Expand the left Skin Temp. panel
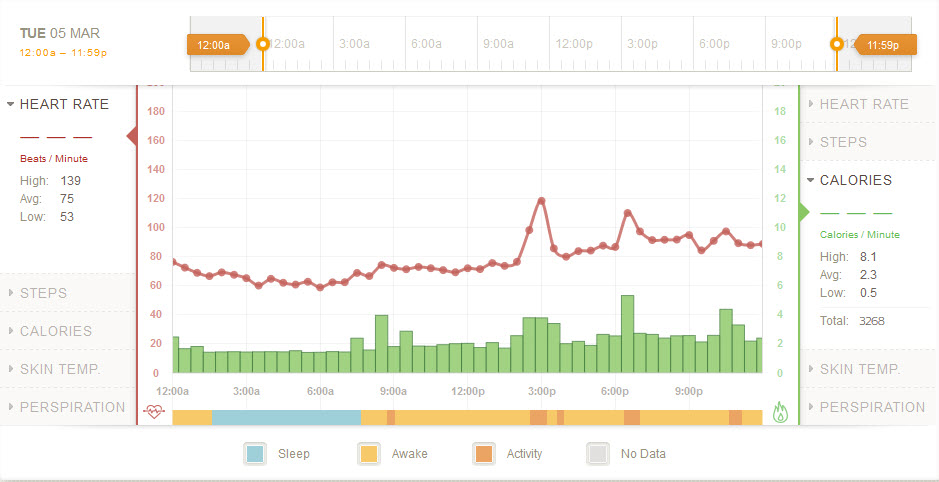939x482 pixels. tap(59, 369)
